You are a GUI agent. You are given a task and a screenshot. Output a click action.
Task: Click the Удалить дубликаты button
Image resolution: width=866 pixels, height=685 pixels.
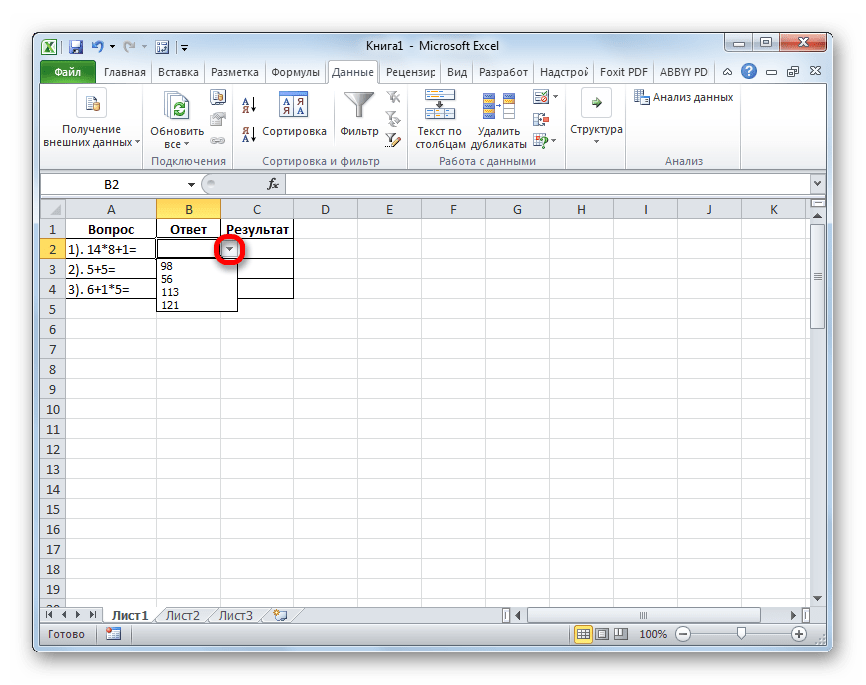pos(499,119)
